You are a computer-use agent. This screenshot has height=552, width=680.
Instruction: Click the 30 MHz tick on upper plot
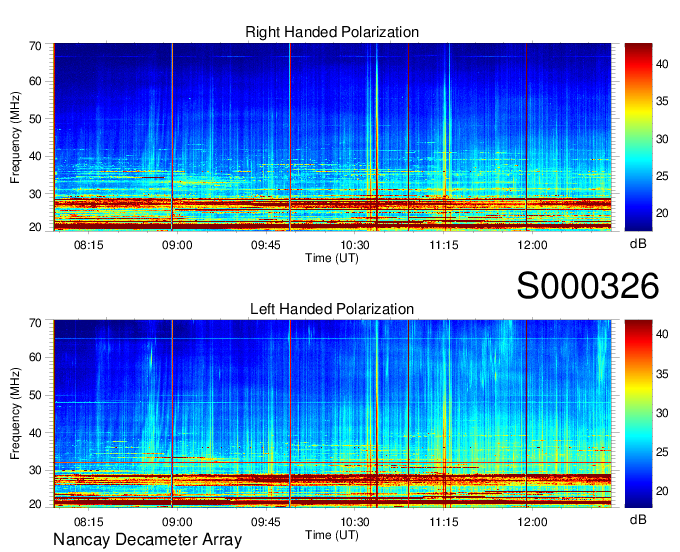(x=35, y=194)
